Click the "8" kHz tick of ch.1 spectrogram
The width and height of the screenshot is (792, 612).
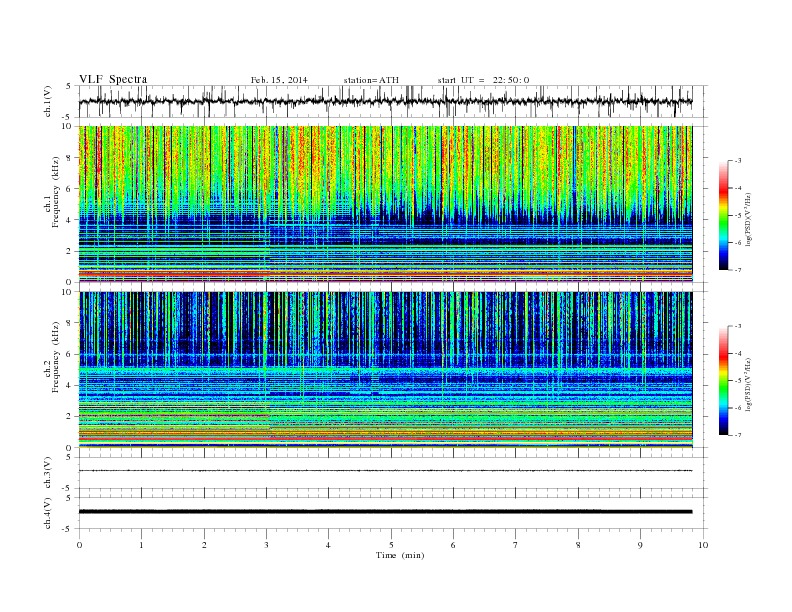pyautogui.click(x=70, y=158)
